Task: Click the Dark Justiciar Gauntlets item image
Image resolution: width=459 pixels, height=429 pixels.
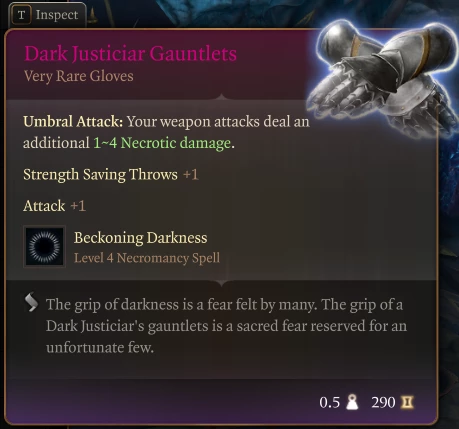Action: click(x=382, y=78)
